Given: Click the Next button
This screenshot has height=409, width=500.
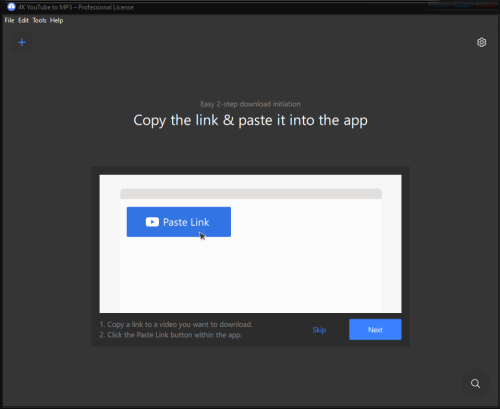Looking at the screenshot, I should point(375,330).
